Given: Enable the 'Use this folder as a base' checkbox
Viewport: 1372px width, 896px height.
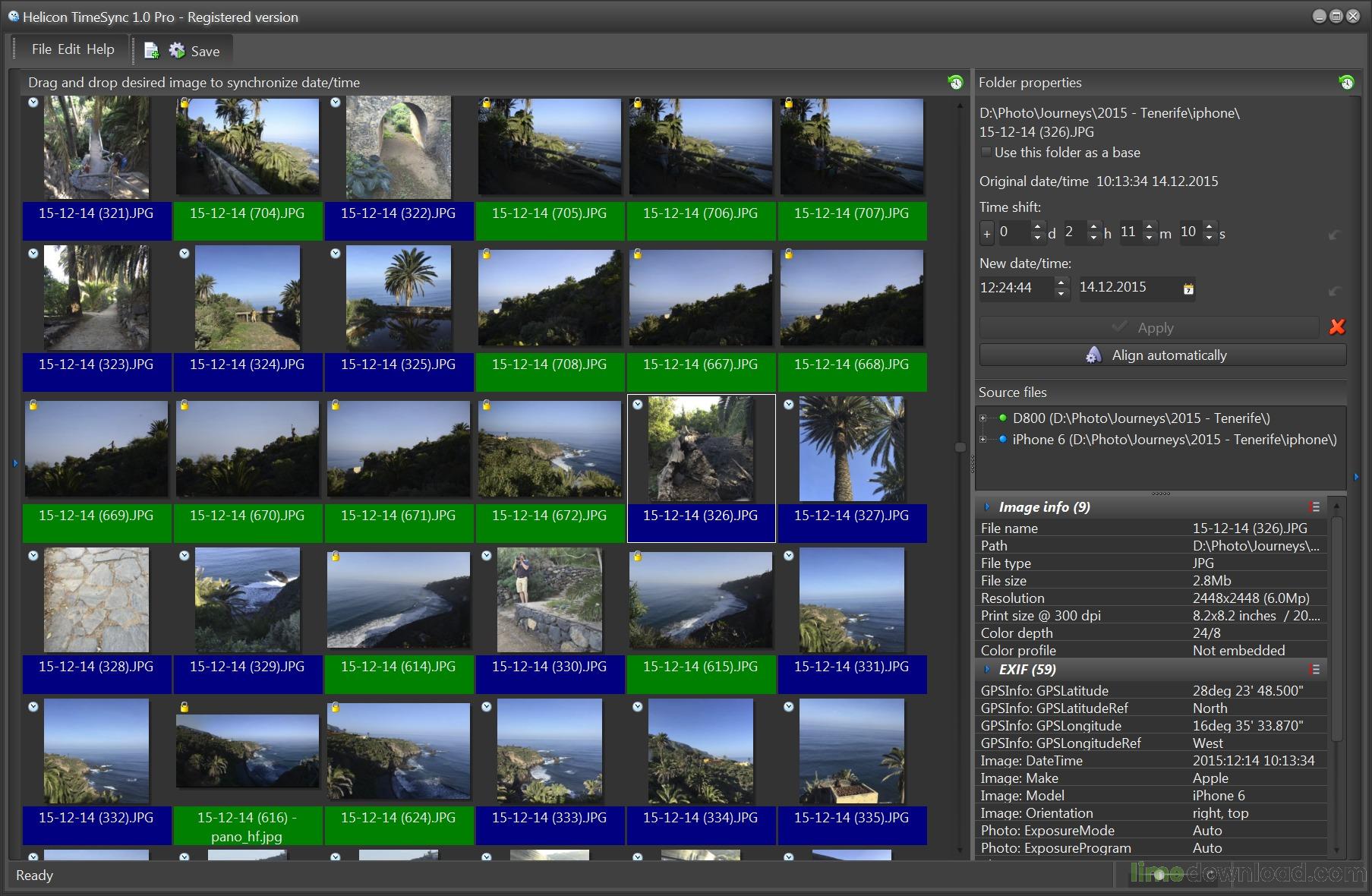Looking at the screenshot, I should pyautogui.click(x=986, y=153).
